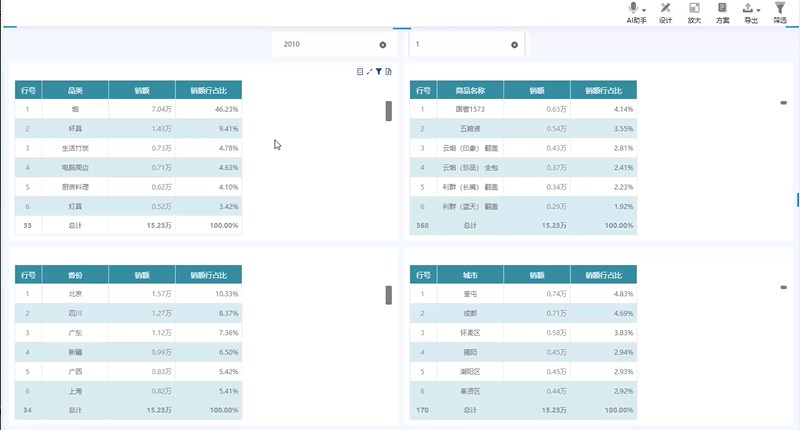
Task: Select the 四川 province cell
Action: (75, 313)
